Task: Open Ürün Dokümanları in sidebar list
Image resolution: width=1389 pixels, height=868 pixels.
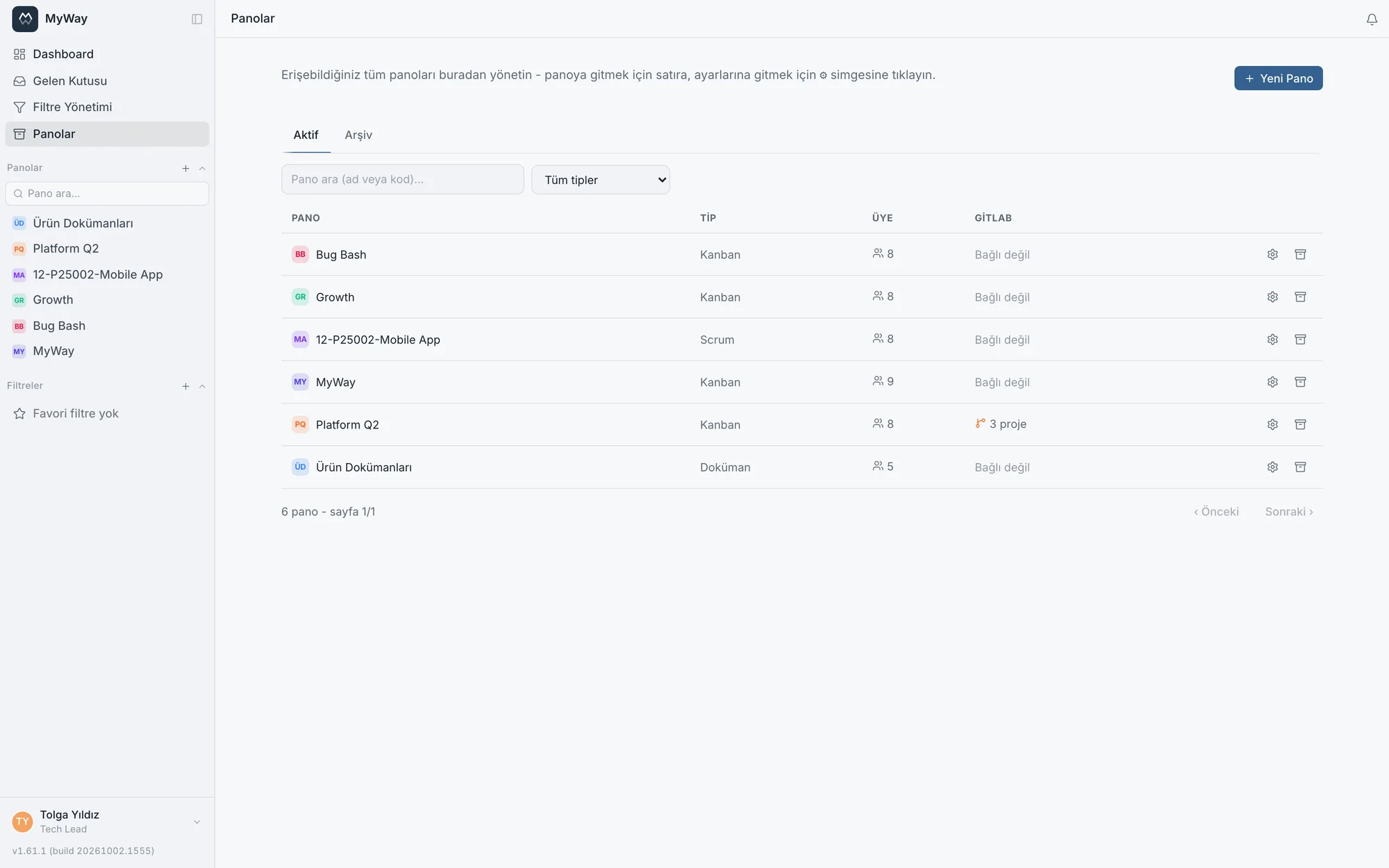Action: pyautogui.click(x=107, y=223)
